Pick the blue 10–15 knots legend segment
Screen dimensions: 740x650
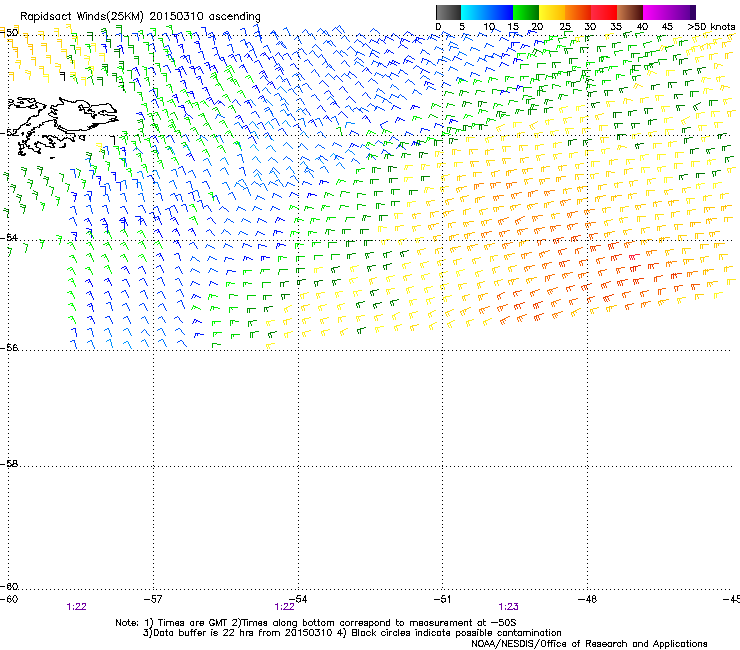click(x=500, y=12)
